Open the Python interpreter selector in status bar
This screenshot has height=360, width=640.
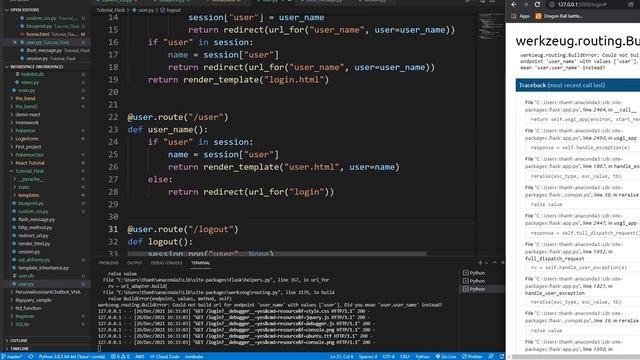coord(71,357)
